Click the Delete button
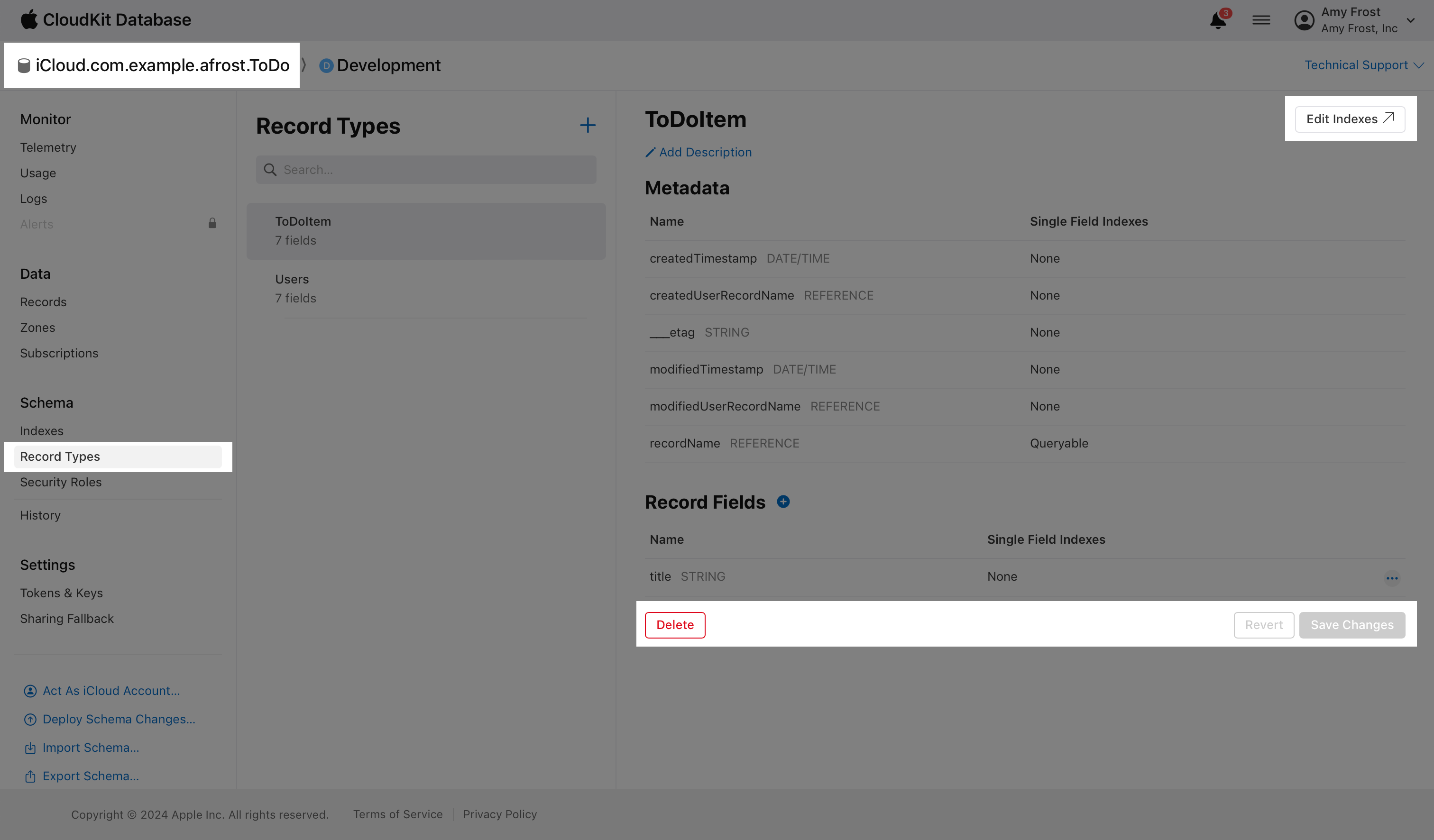The width and height of the screenshot is (1434, 840). [x=675, y=624]
